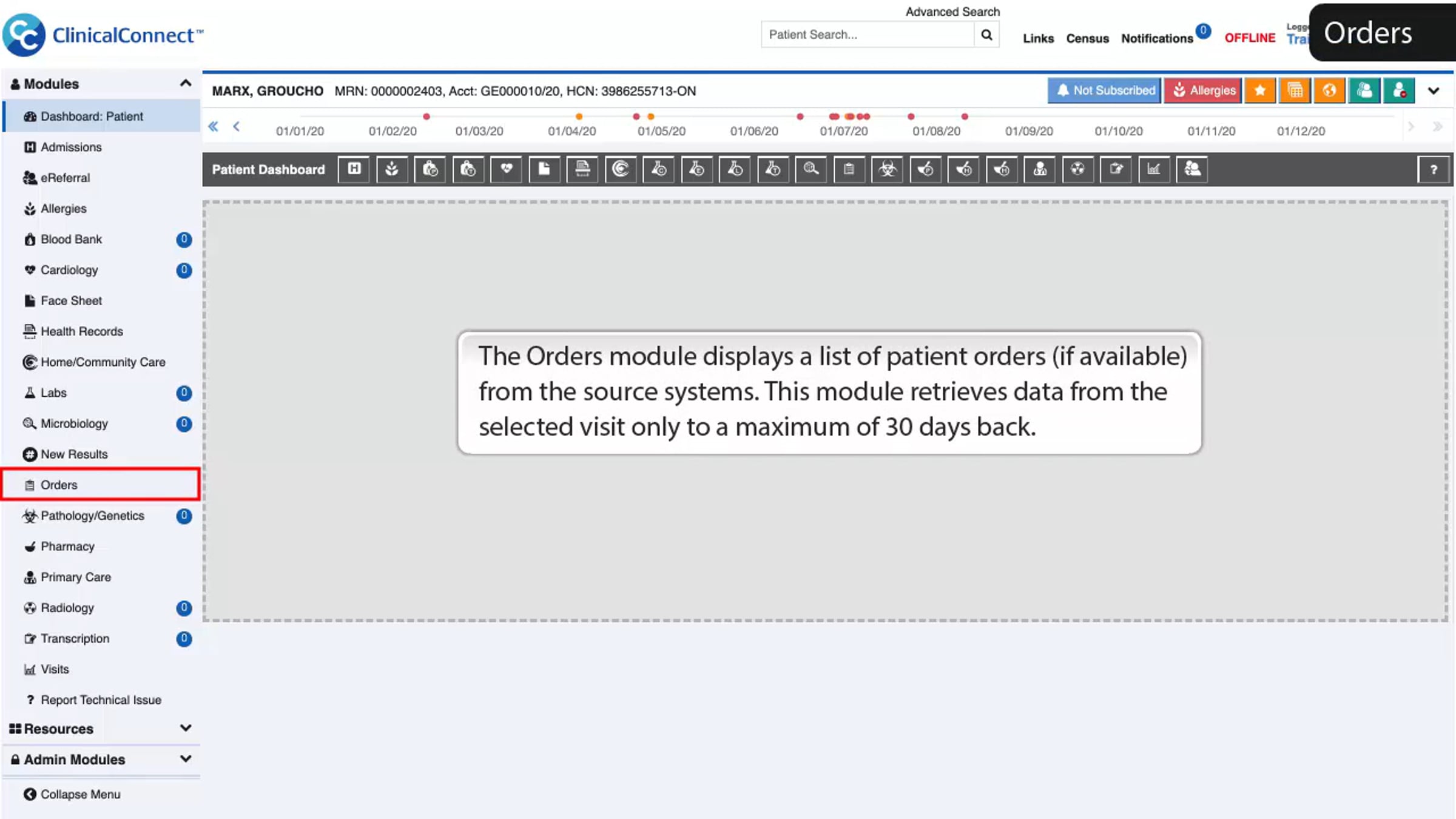Open Blood Bank module in sidebar
1456x819 pixels.
click(x=101, y=239)
